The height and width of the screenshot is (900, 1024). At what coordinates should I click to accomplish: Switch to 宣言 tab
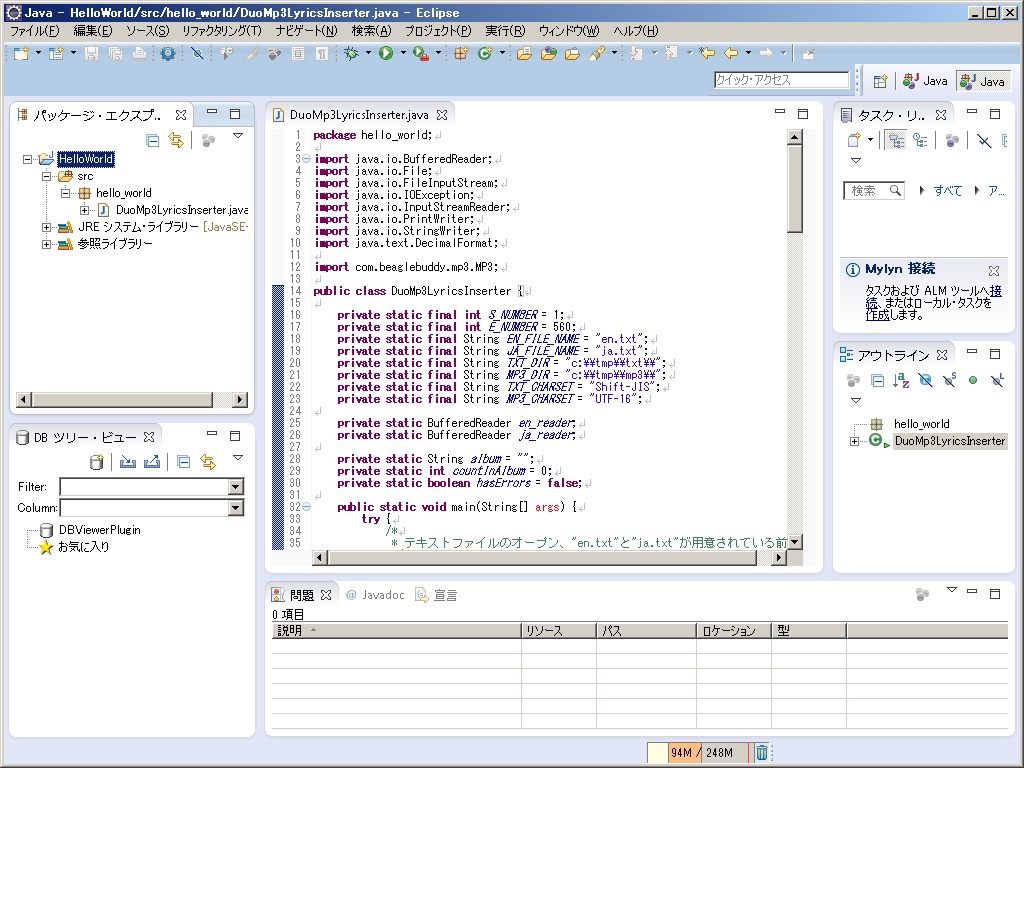point(436,595)
